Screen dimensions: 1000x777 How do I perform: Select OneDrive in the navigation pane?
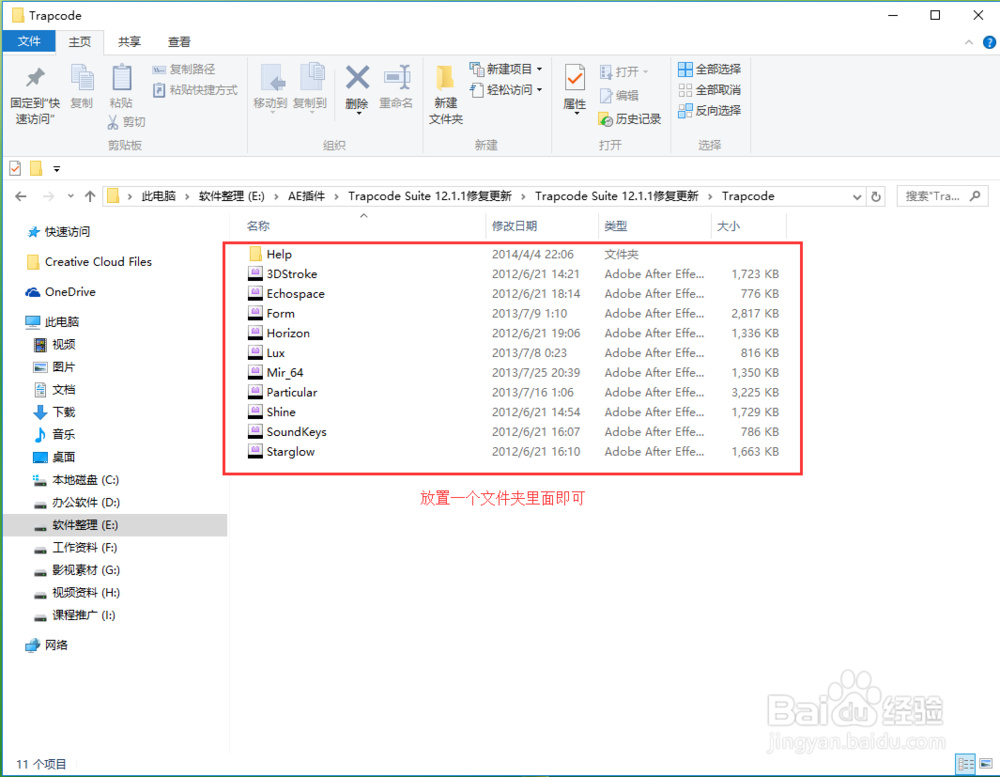click(x=61, y=292)
